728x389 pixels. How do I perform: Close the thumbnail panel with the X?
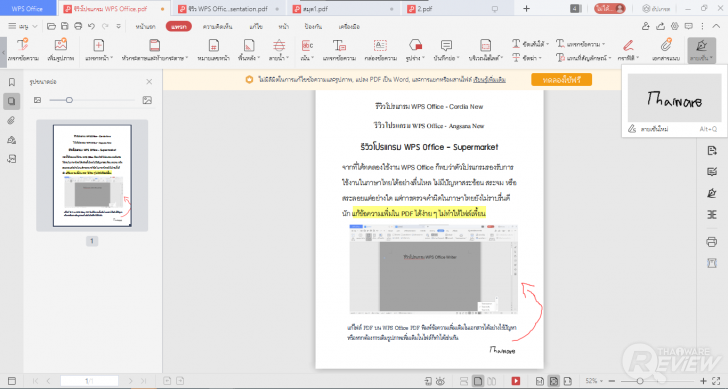pos(149,82)
